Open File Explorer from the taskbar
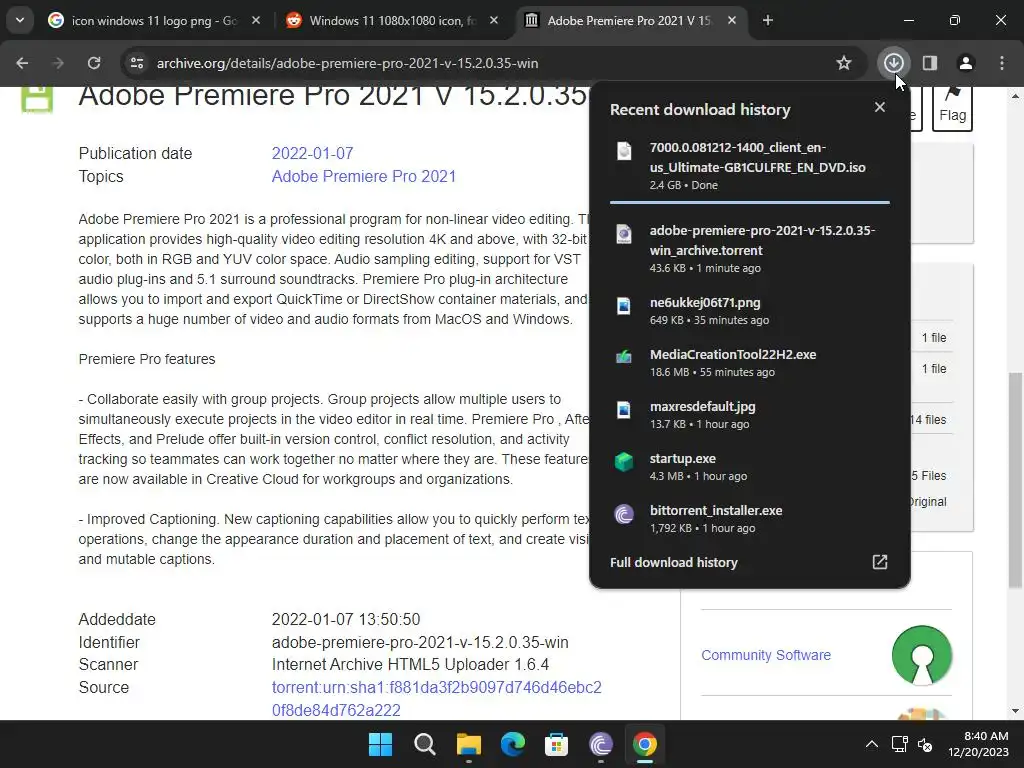1024x768 pixels. click(468, 744)
